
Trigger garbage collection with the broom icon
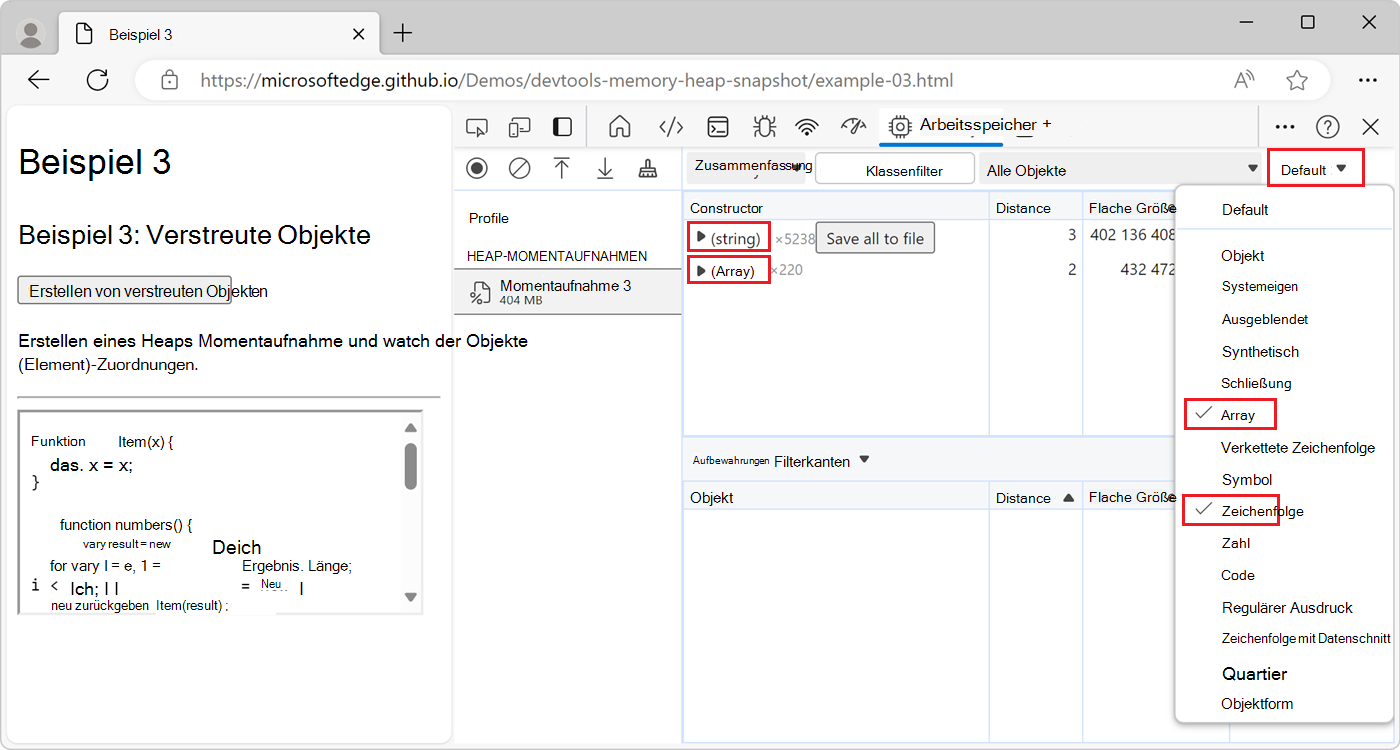click(x=647, y=169)
